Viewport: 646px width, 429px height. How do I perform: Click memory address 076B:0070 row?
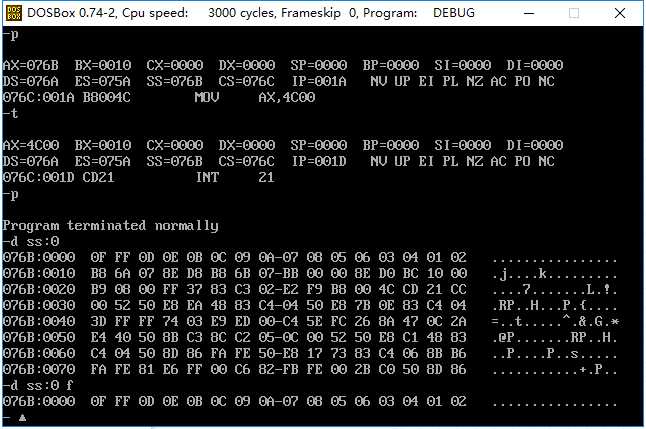click(311, 369)
